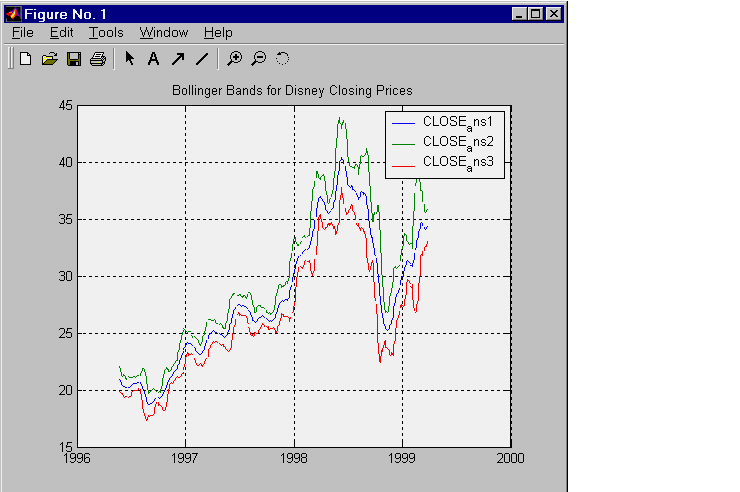Click the y-axis label 40
The width and height of the screenshot is (740, 492).
[x=66, y=163]
